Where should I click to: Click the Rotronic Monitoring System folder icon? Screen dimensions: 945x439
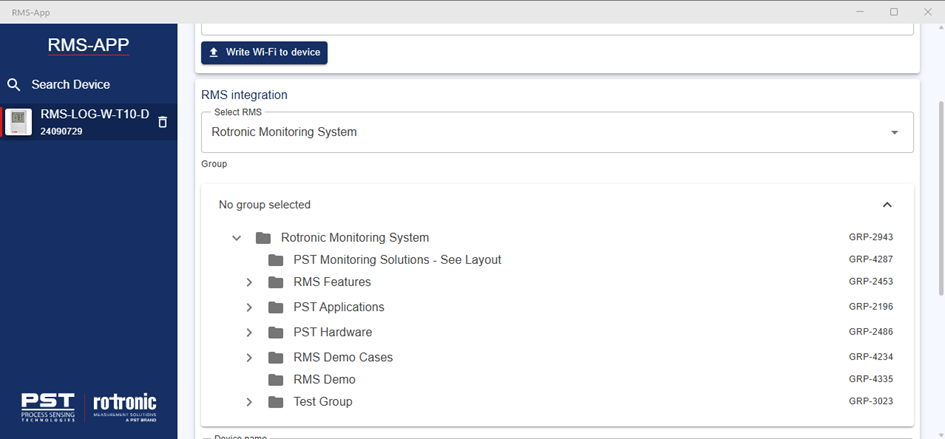point(263,238)
